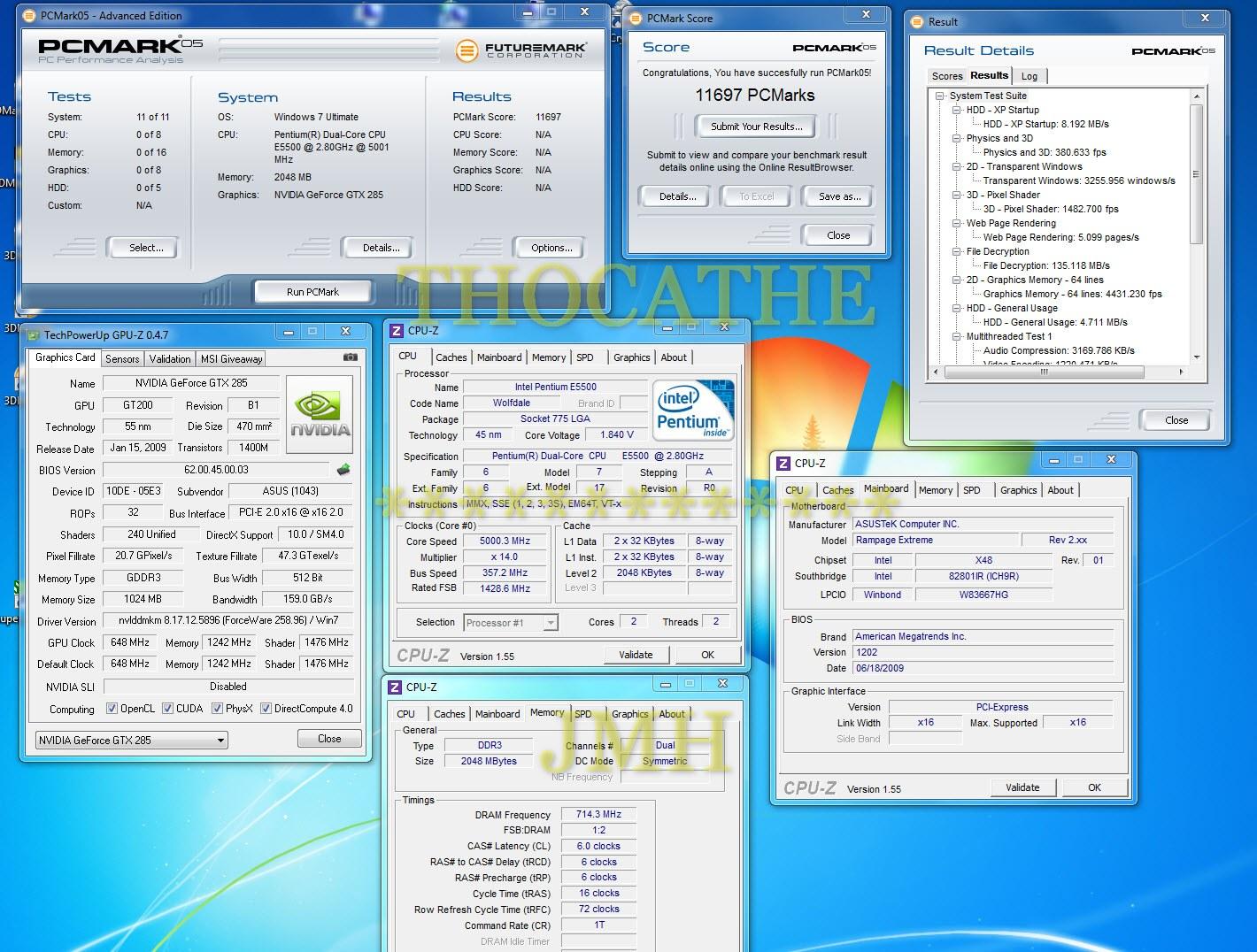Click the scroll down arrow in Result tree
Screen dimensions: 1257x952
[1197, 357]
